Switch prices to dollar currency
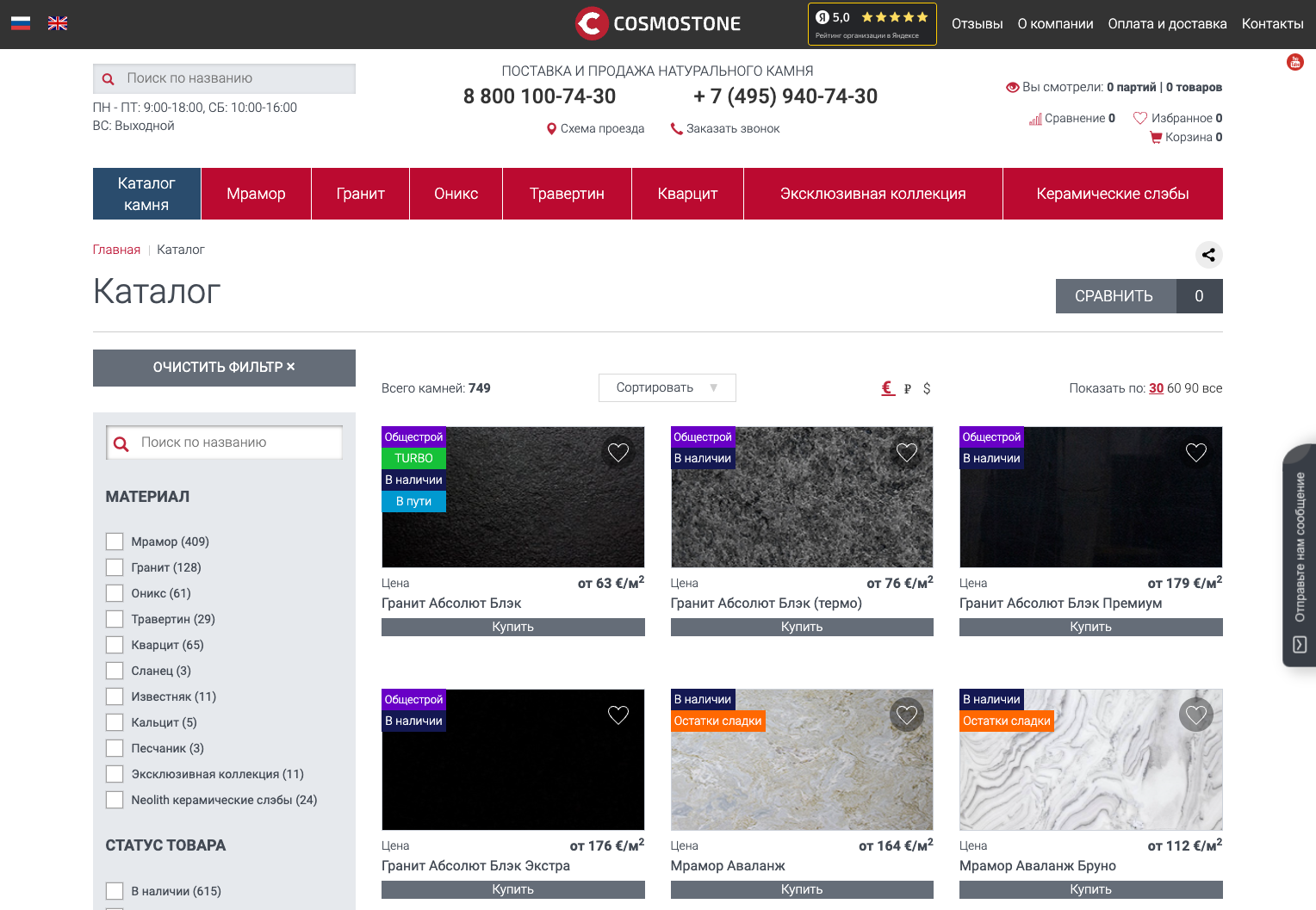Image resolution: width=1316 pixels, height=910 pixels. point(927,388)
